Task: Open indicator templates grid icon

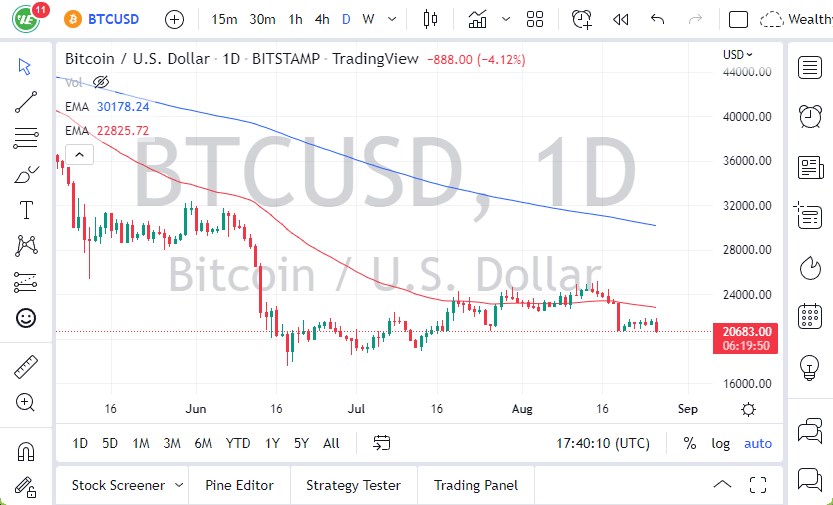Action: (x=535, y=19)
